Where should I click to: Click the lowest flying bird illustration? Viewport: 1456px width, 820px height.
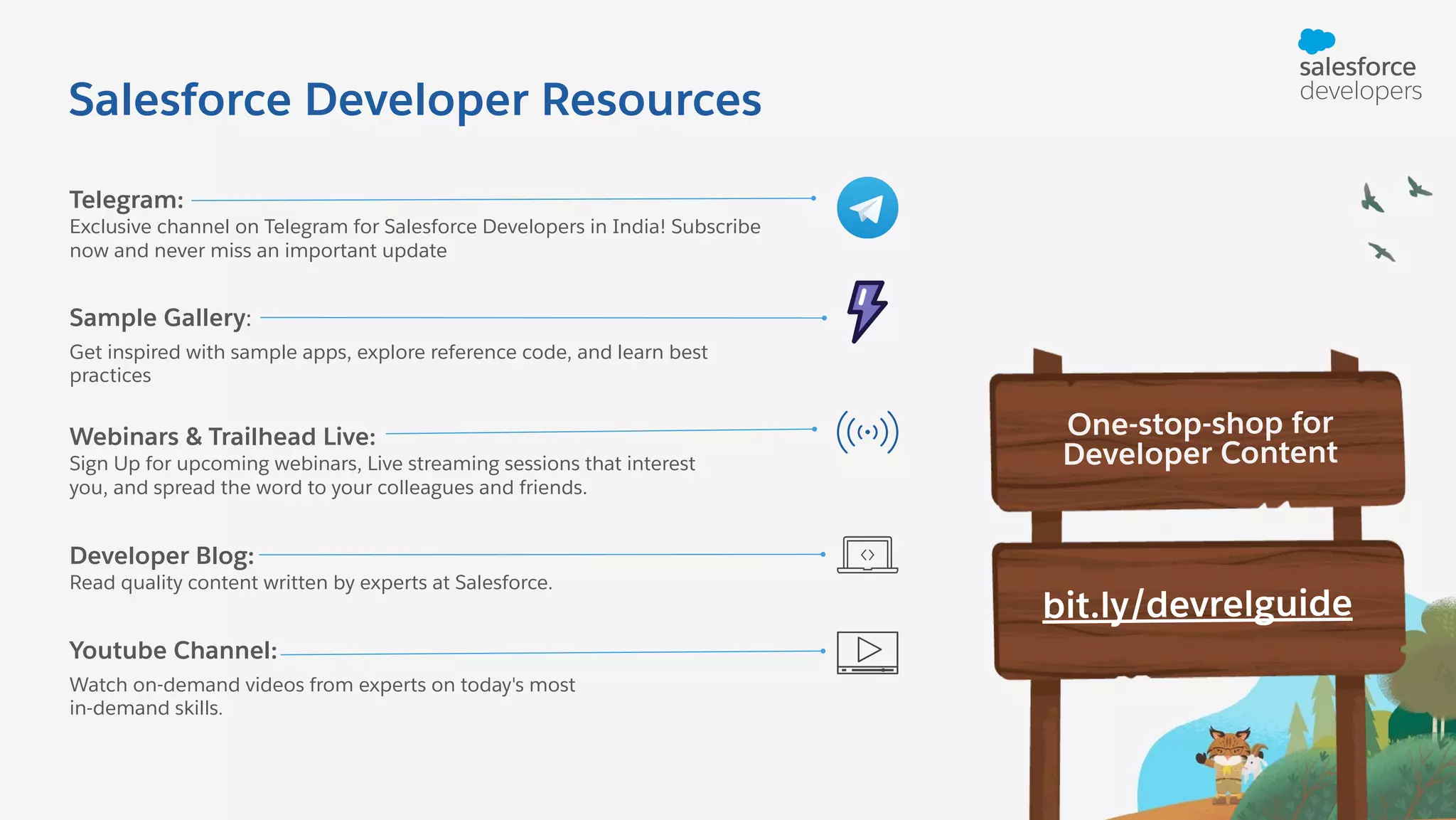pyautogui.click(x=1382, y=252)
